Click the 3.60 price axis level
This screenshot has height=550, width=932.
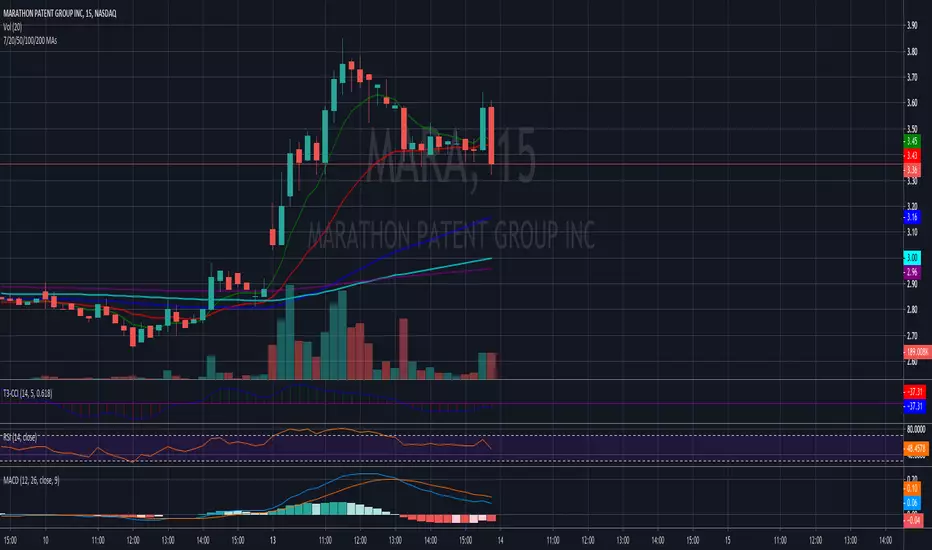(912, 103)
